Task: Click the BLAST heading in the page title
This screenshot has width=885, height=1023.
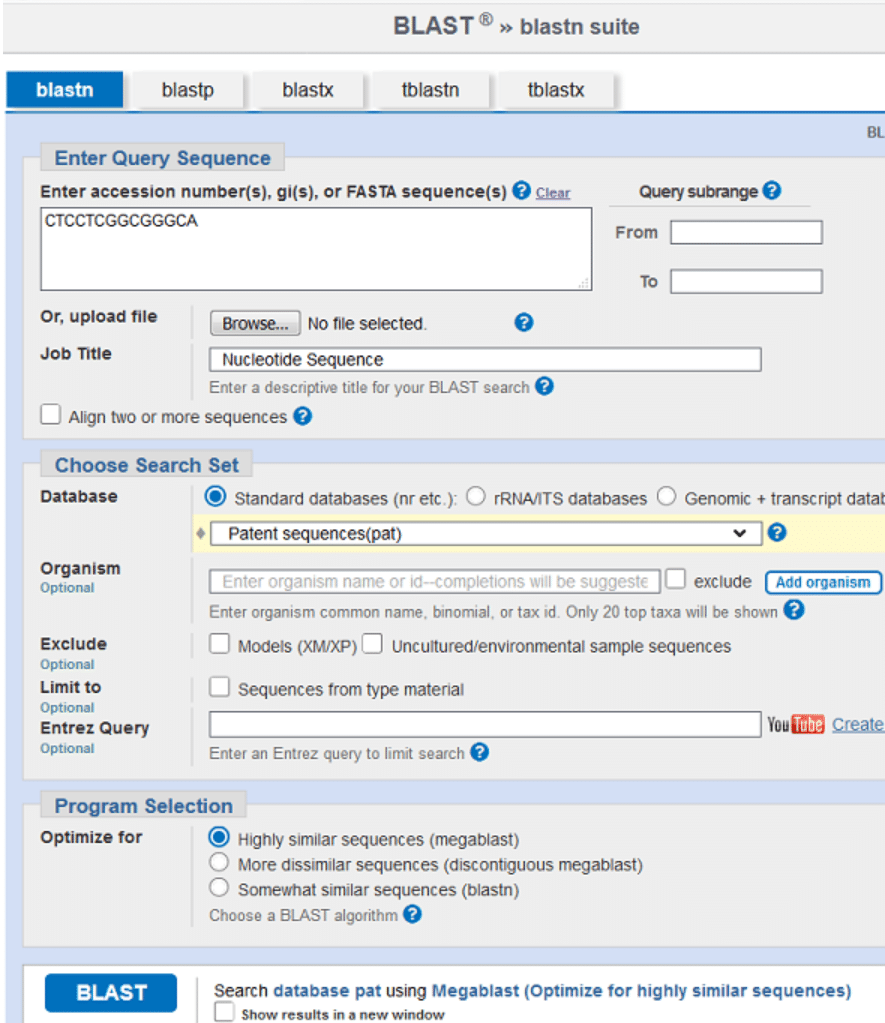Action: pyautogui.click(x=433, y=26)
